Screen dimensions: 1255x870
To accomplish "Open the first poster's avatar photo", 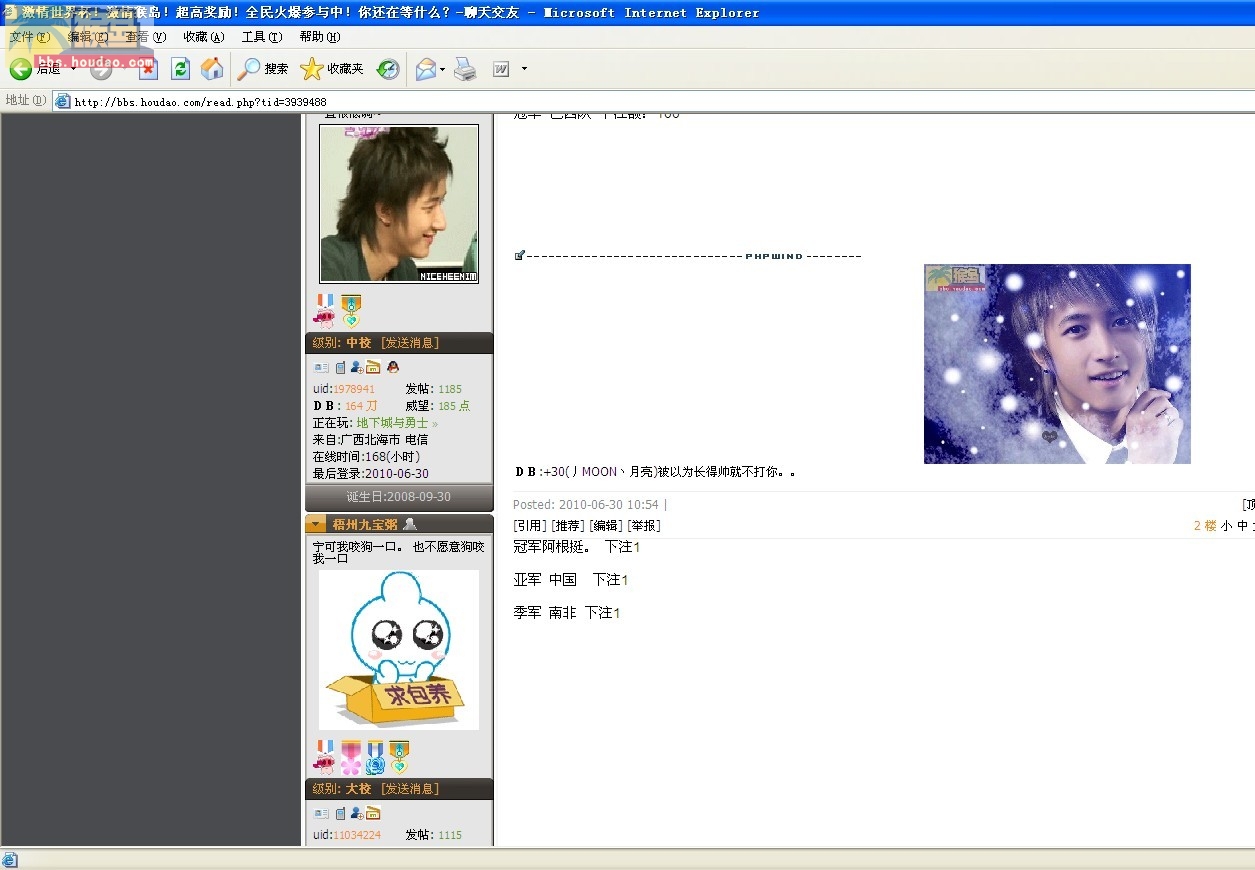I will (399, 203).
